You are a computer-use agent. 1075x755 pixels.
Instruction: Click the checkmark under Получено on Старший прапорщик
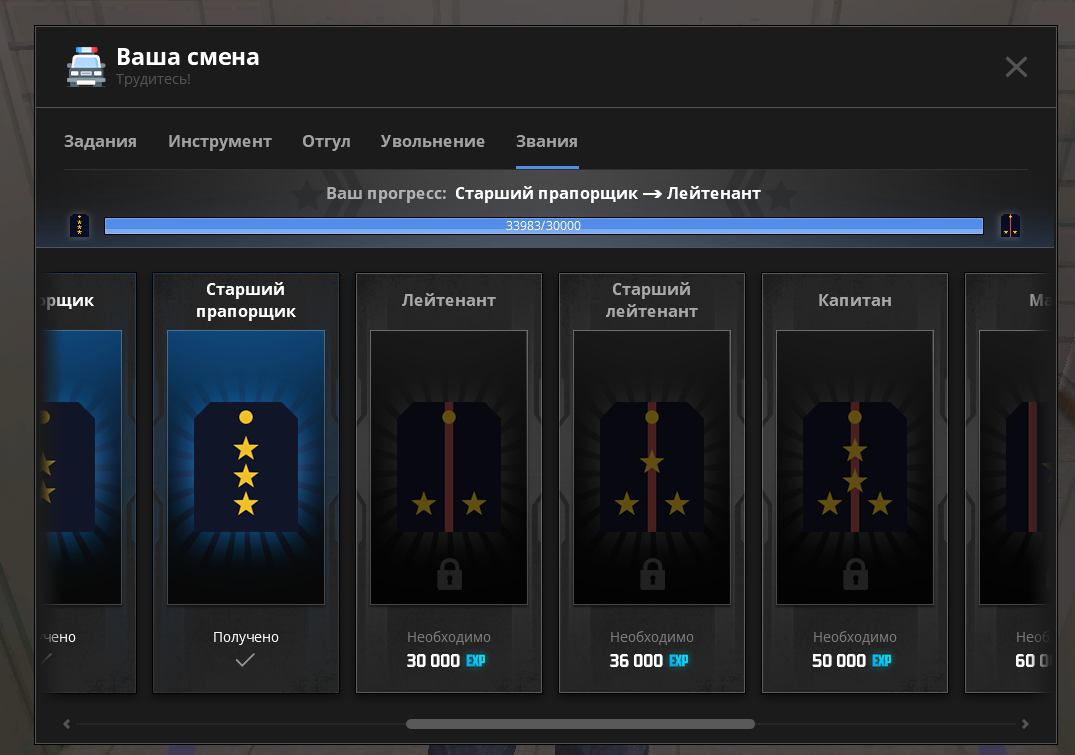pyautogui.click(x=245, y=660)
